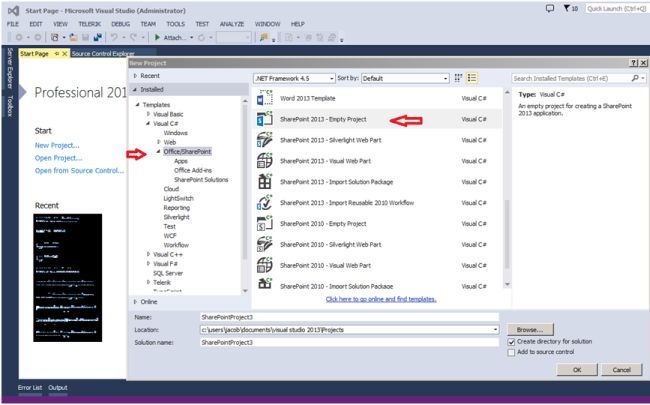Collapse the Installed section
This screenshot has width=650, height=405.
[x=135, y=90]
